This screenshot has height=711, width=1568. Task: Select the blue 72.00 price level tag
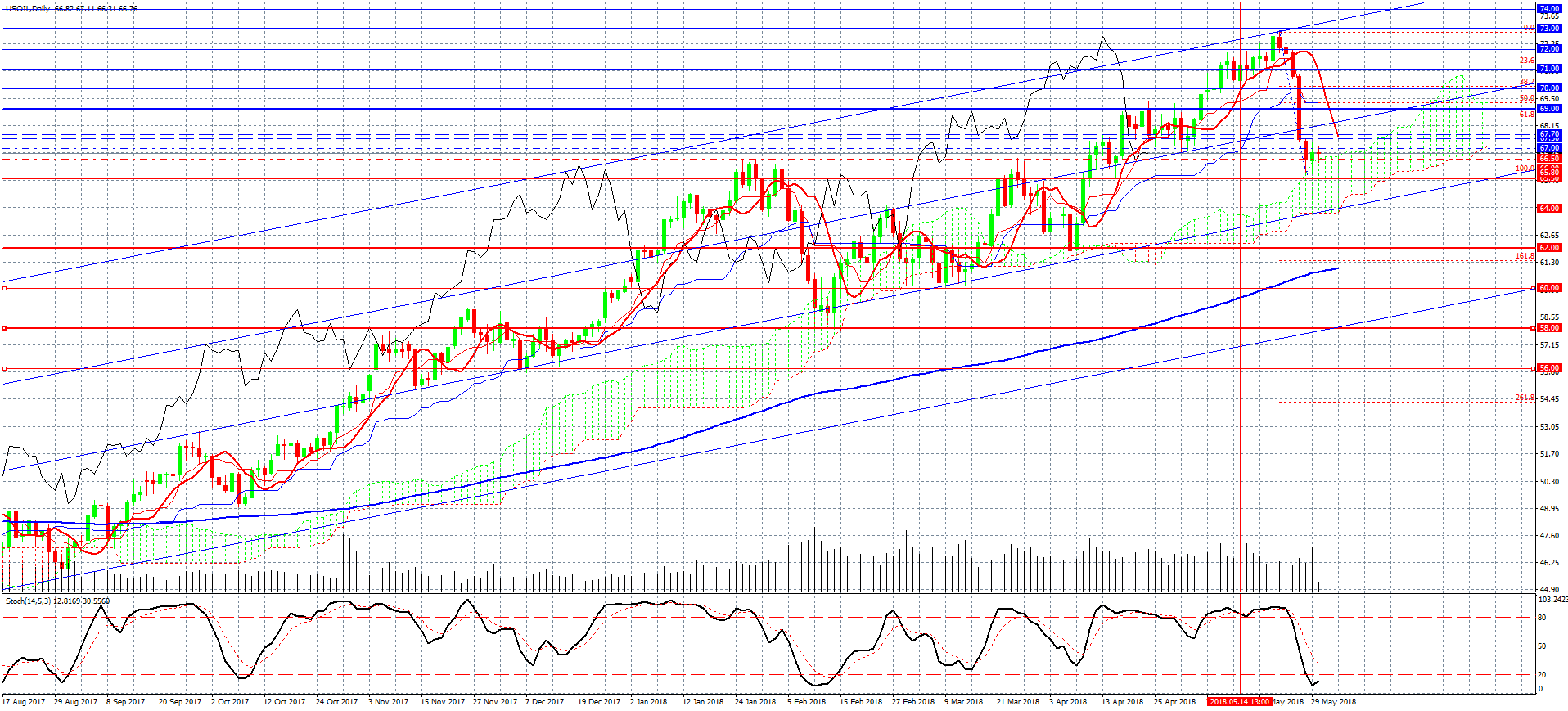[x=1549, y=49]
